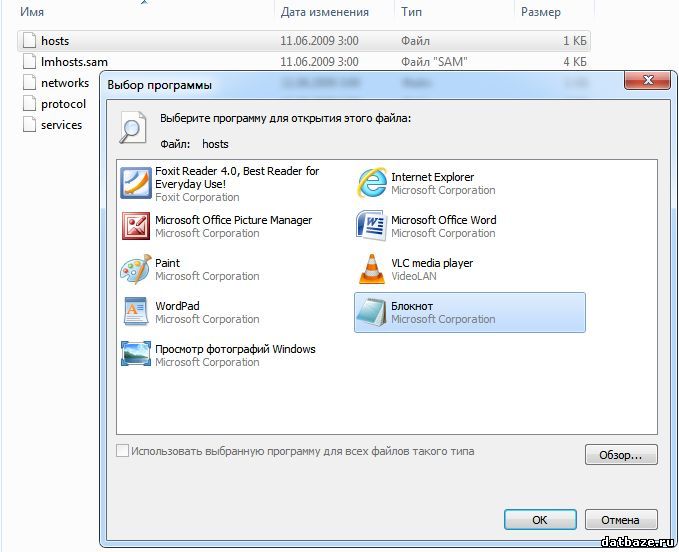Click the Обзор browse button

pyautogui.click(x=620, y=456)
